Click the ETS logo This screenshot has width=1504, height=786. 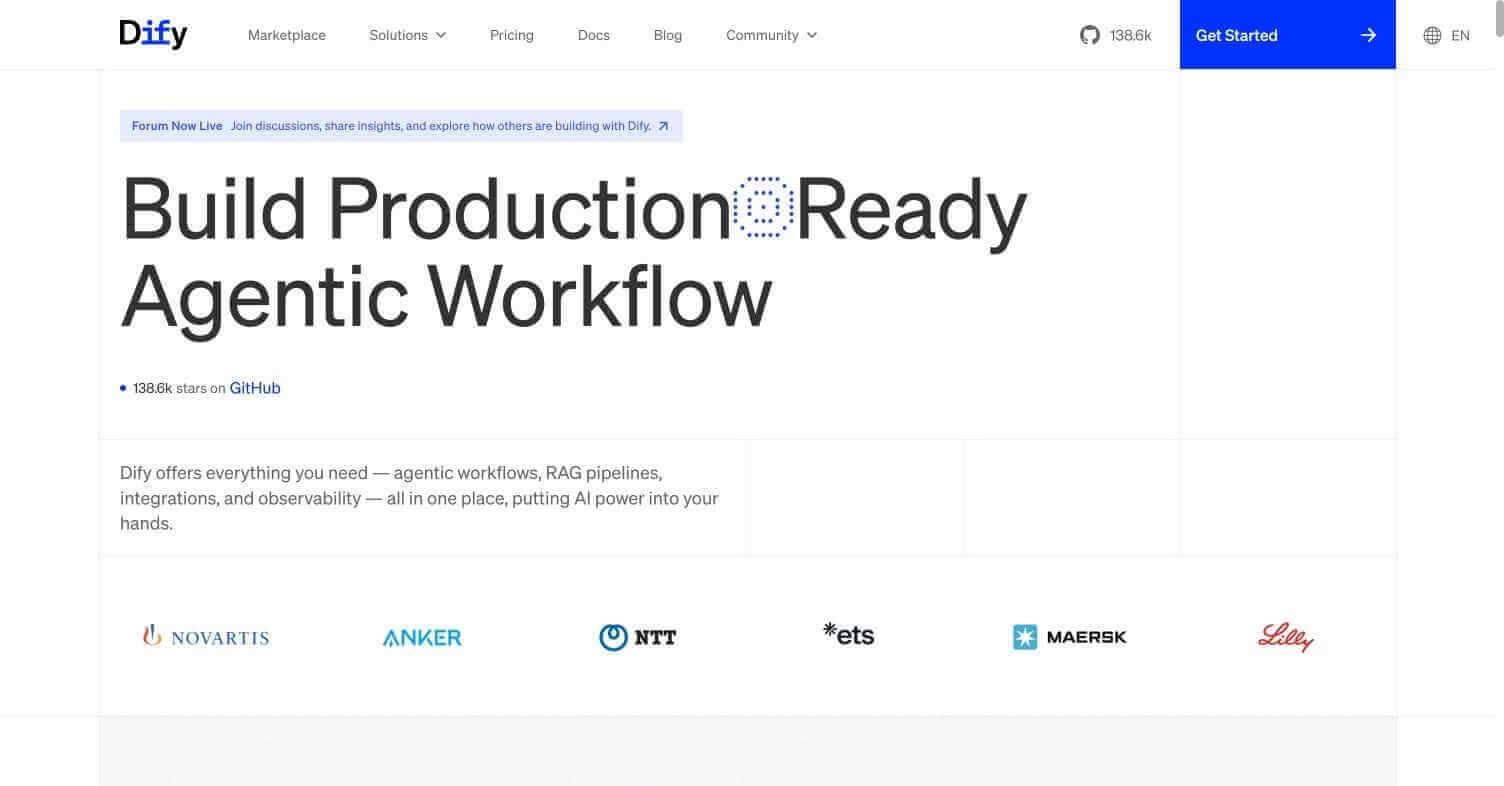pos(847,634)
